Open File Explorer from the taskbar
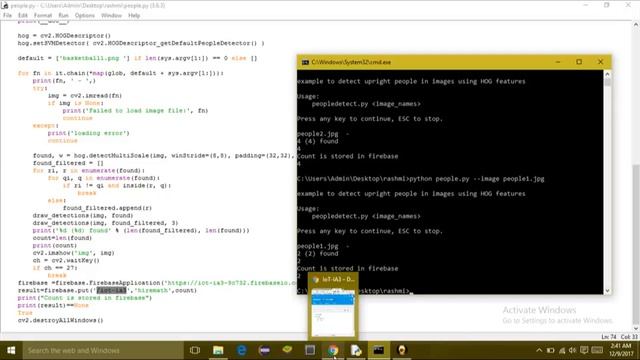This screenshot has width=640, height=360. 218,350
